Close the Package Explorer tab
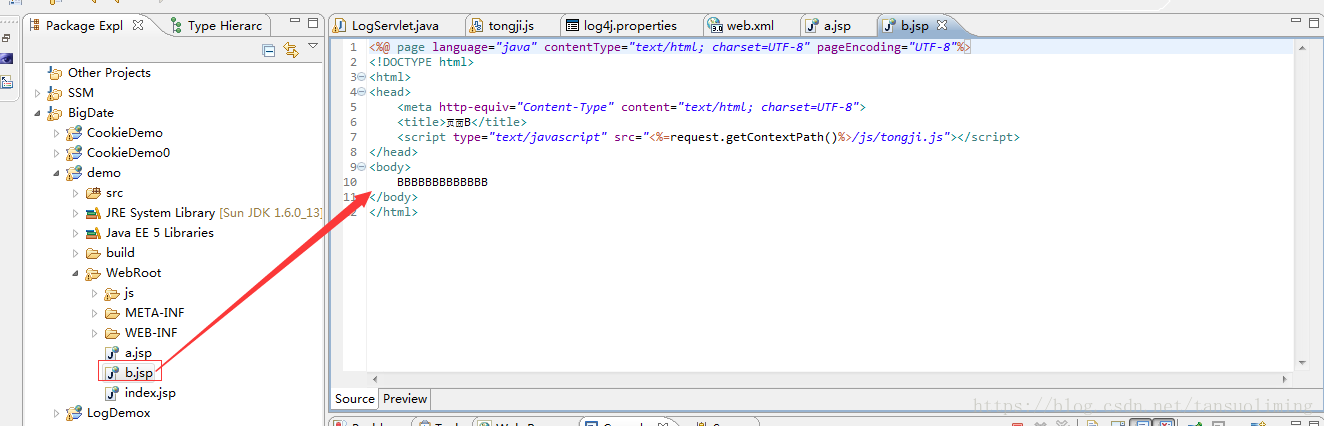 click(138, 25)
